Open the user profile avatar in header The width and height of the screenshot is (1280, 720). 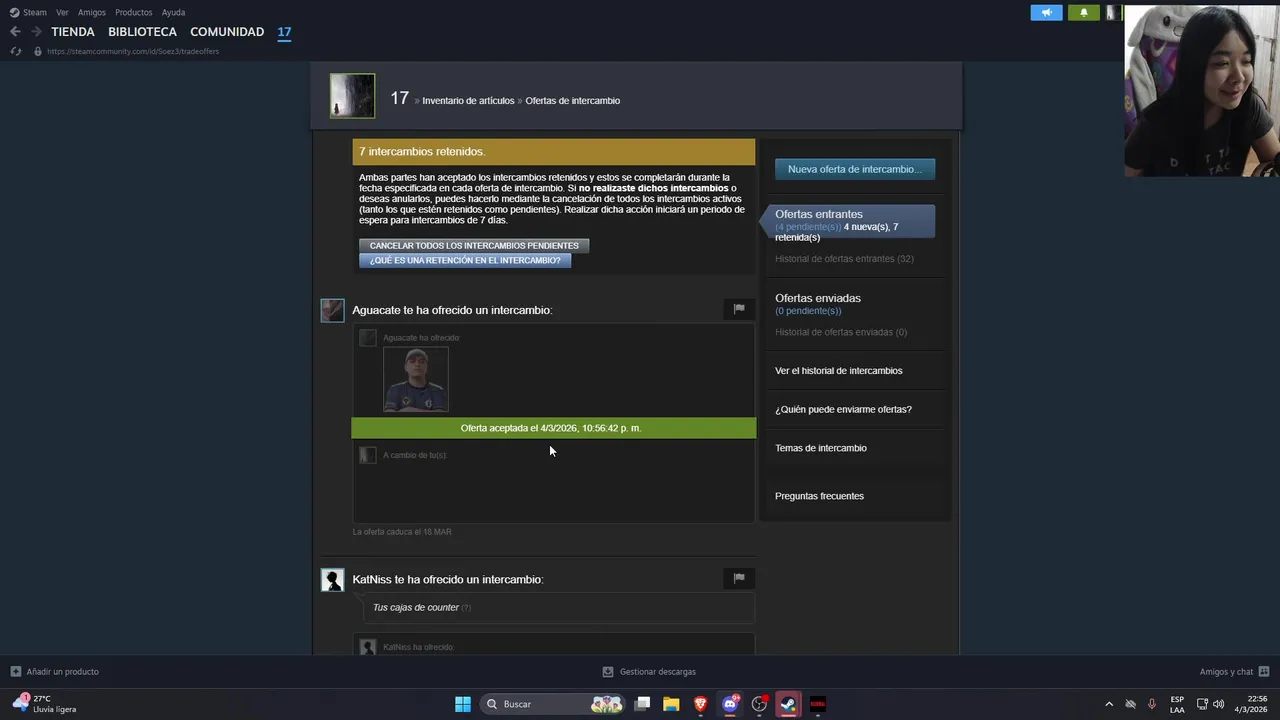click(352, 96)
